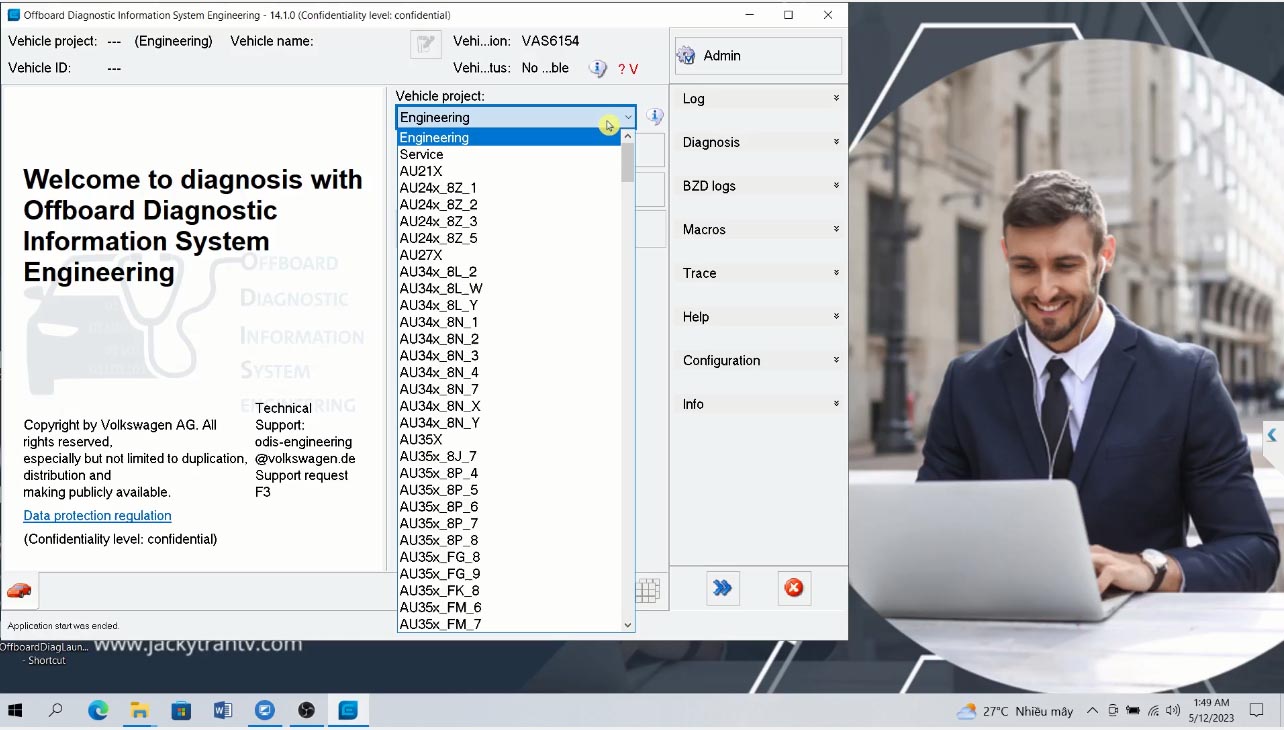Select Service from the project list
The image size is (1284, 730).
coord(421,154)
